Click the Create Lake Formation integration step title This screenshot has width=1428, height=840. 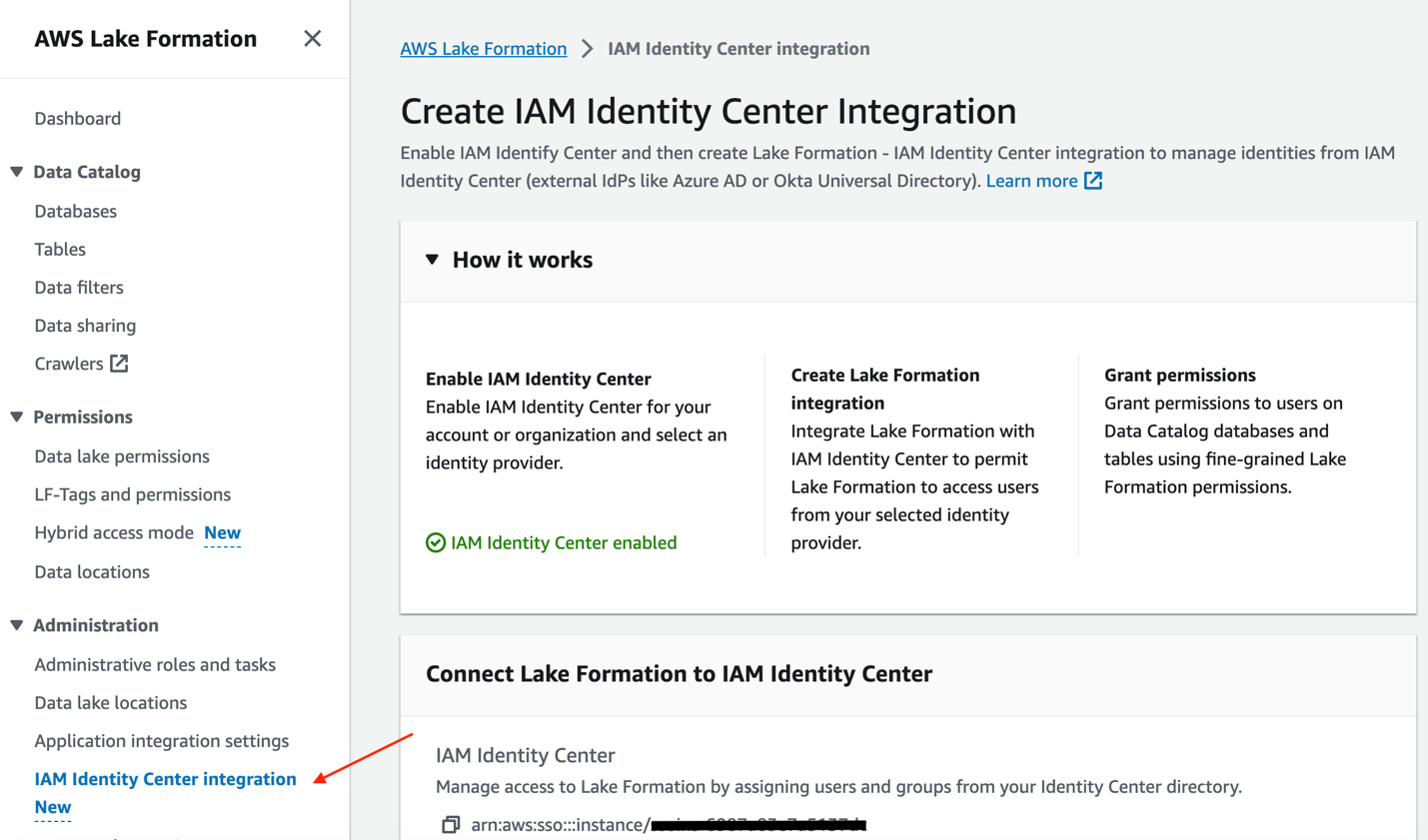point(885,390)
